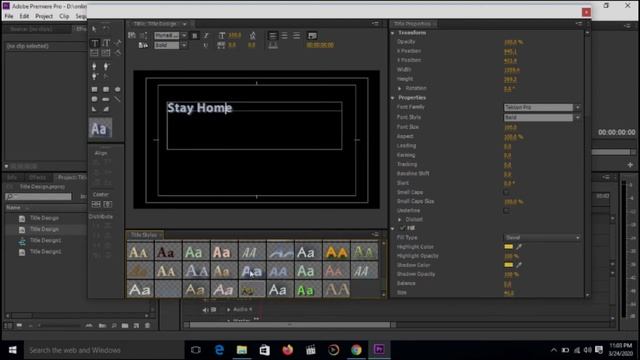
Task: Toggle the Small Caps checkbox
Action: 507,192
